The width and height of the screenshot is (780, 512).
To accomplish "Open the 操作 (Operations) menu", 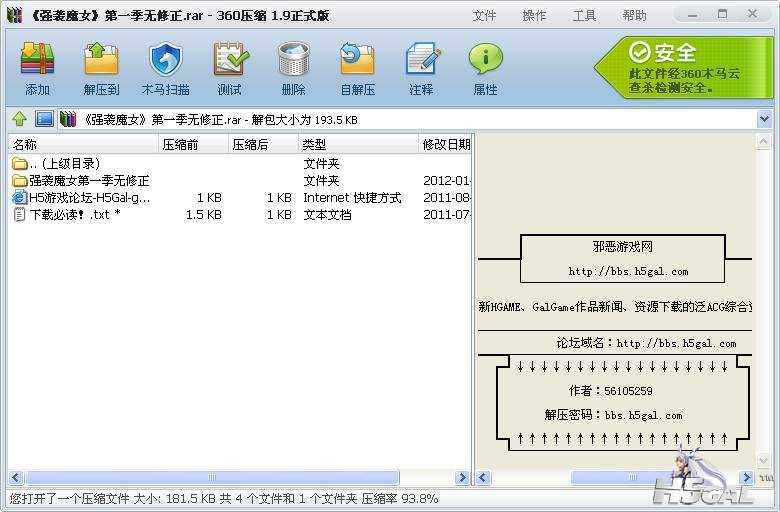I will pos(534,15).
